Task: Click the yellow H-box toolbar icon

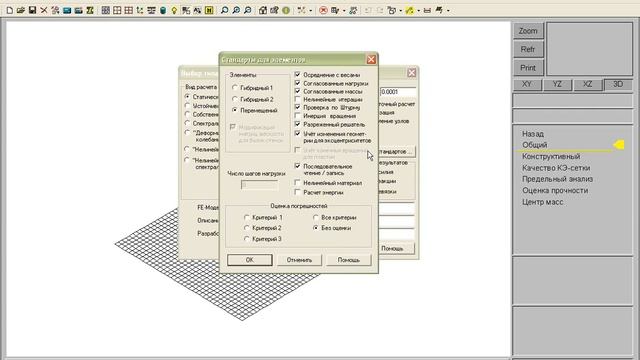Action: pyautogui.click(x=209, y=10)
